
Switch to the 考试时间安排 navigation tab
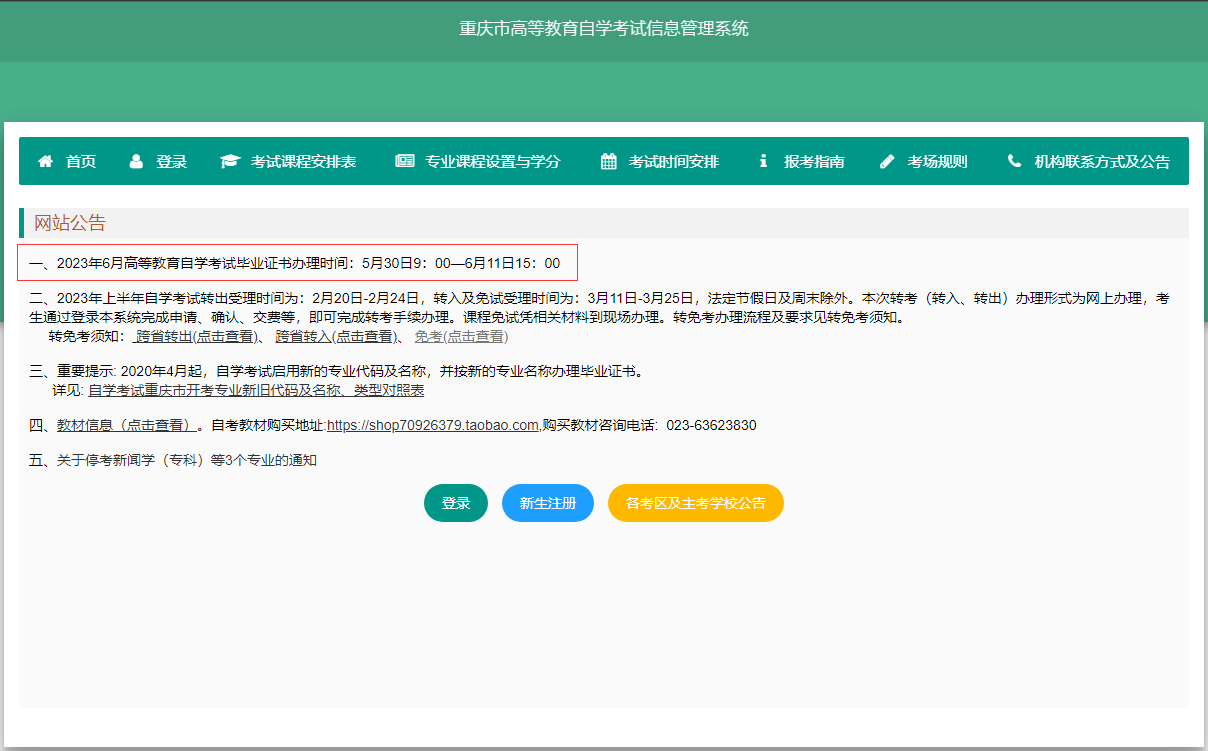(x=676, y=161)
